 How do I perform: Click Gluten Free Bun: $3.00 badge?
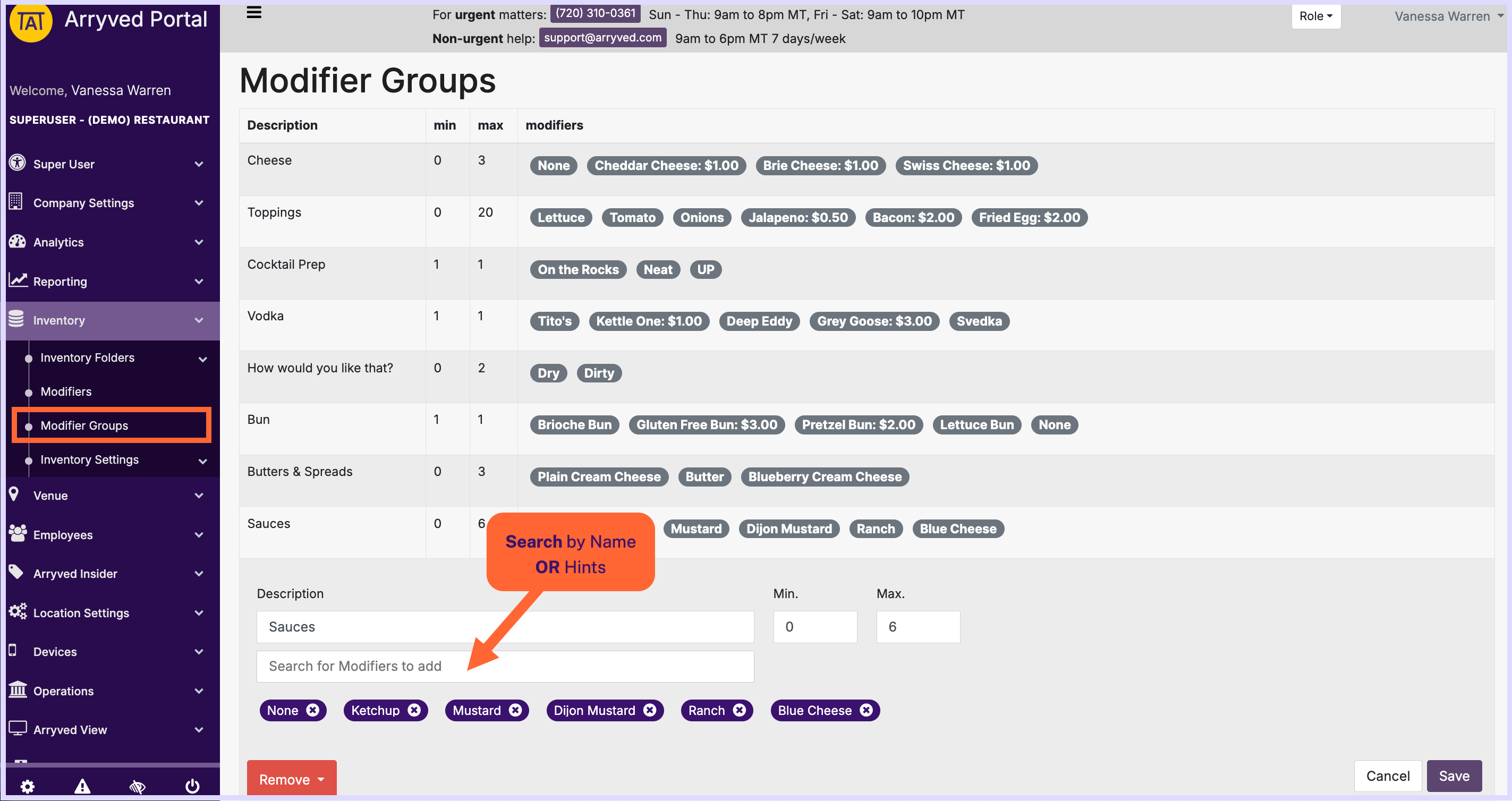706,424
